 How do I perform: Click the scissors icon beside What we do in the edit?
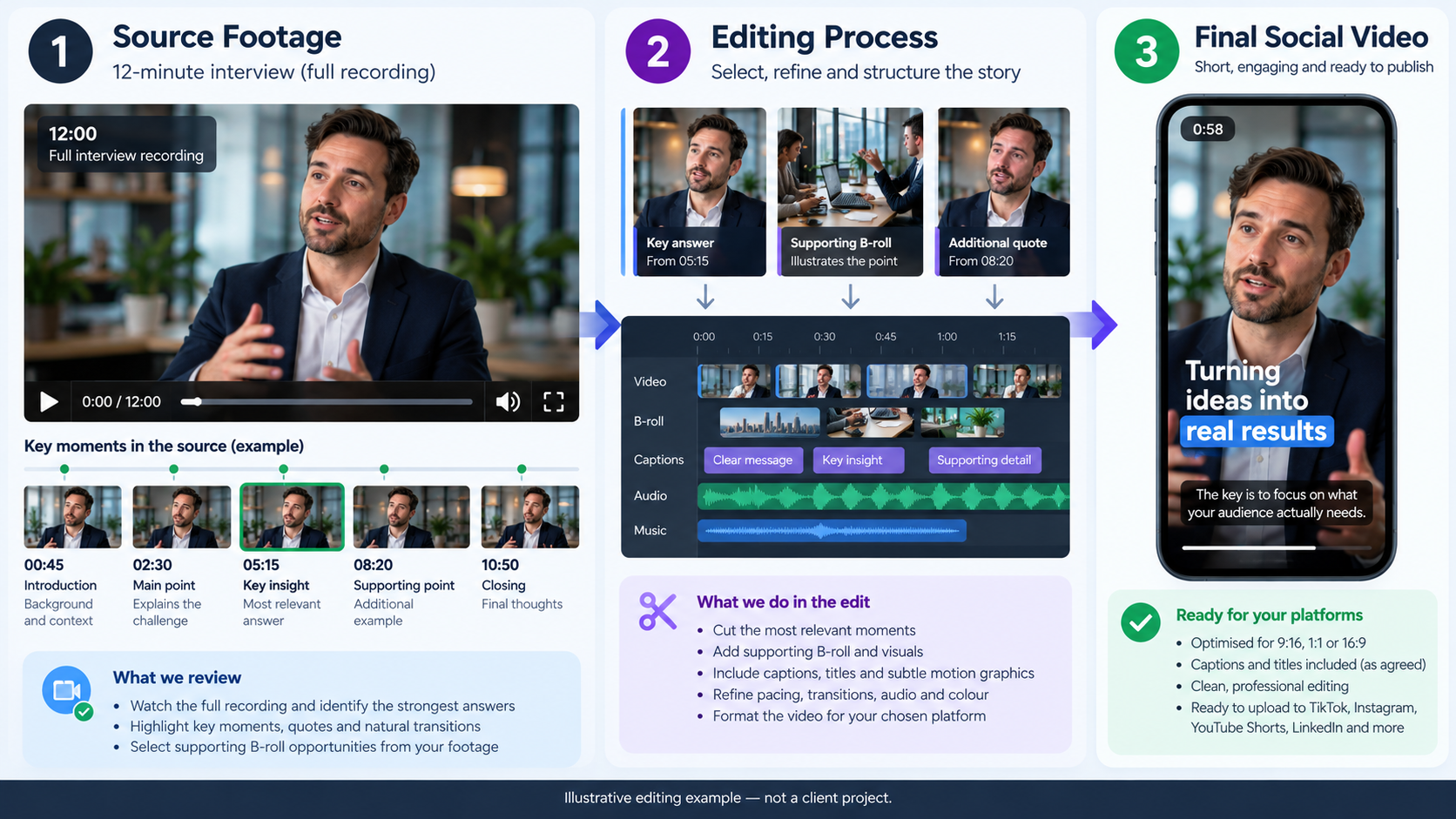click(x=657, y=611)
